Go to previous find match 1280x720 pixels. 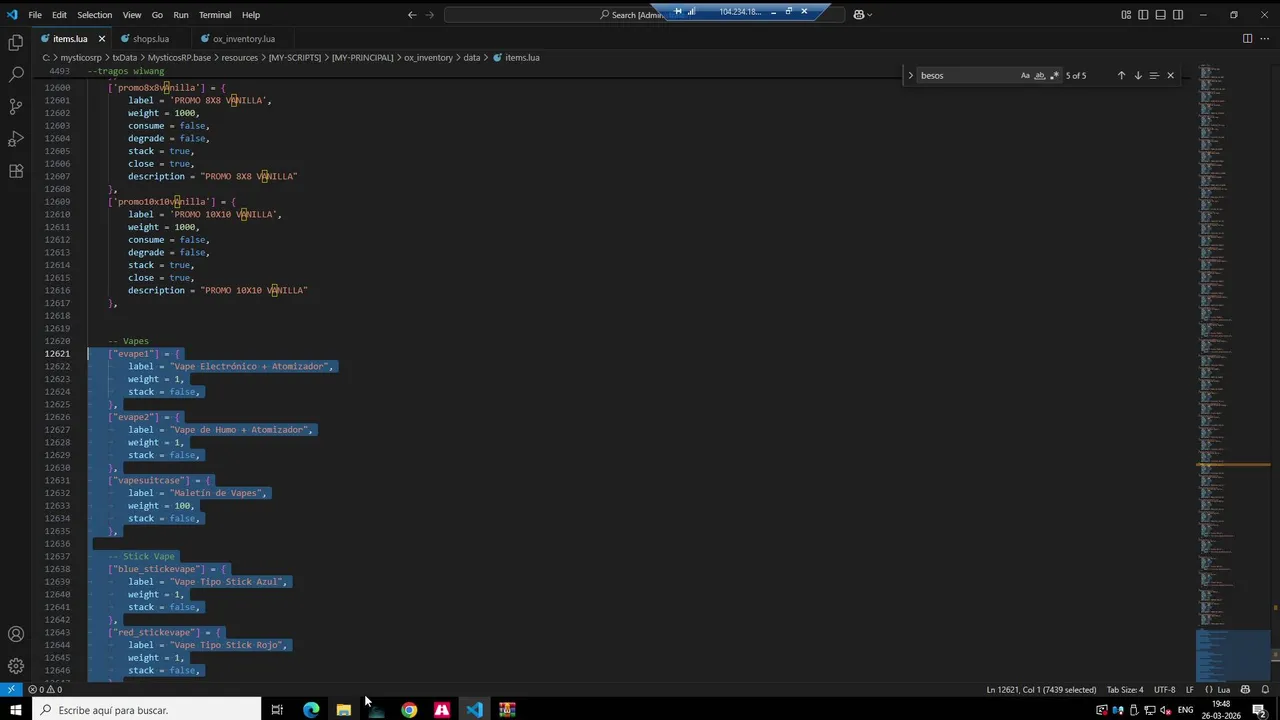point(1121,75)
